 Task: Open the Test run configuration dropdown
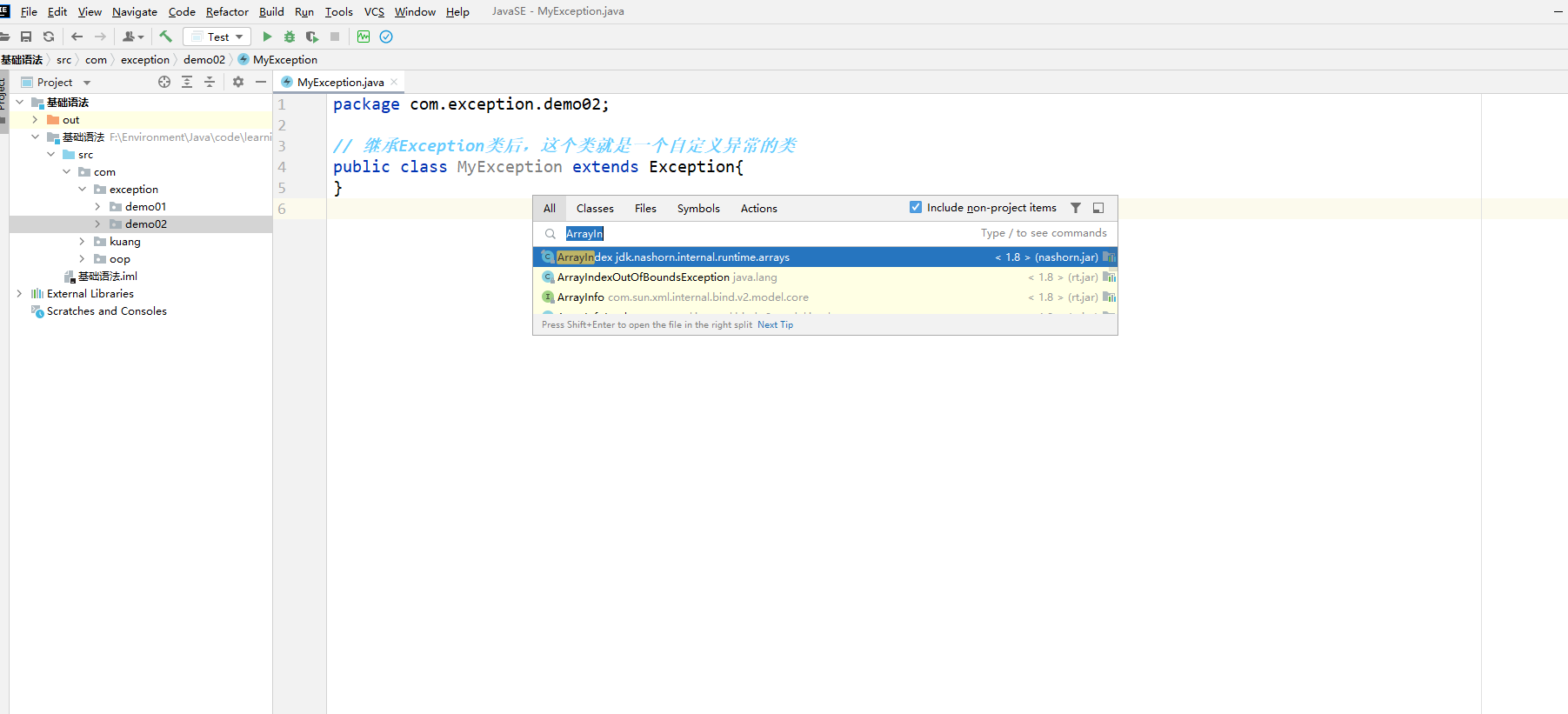(x=217, y=37)
